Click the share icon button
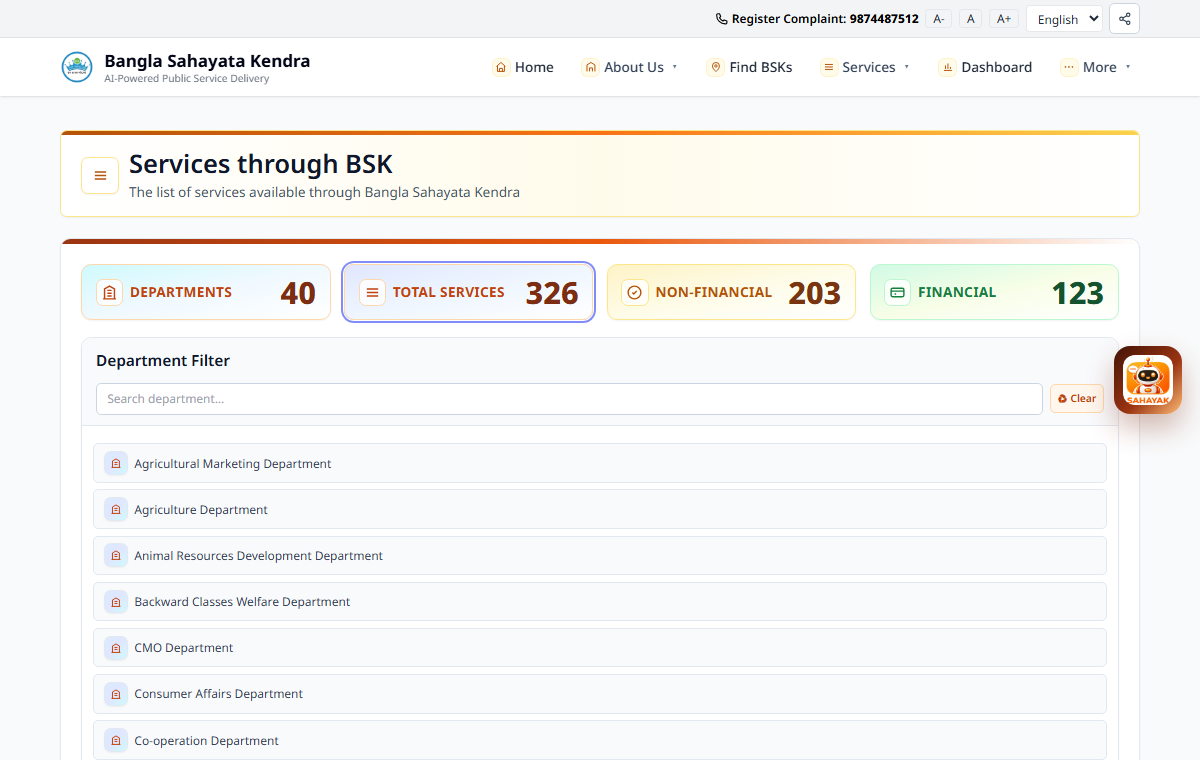Image resolution: width=1200 pixels, height=760 pixels. pyautogui.click(x=1124, y=19)
